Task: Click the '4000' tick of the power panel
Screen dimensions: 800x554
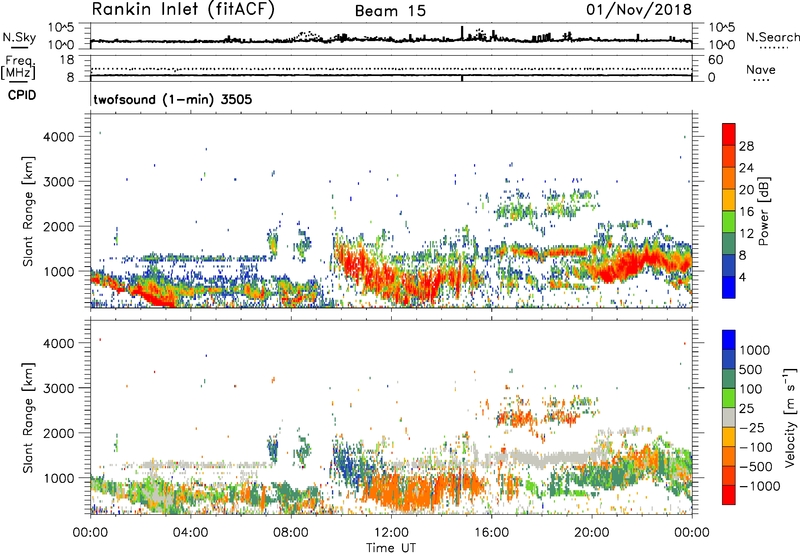Action: coord(58,137)
